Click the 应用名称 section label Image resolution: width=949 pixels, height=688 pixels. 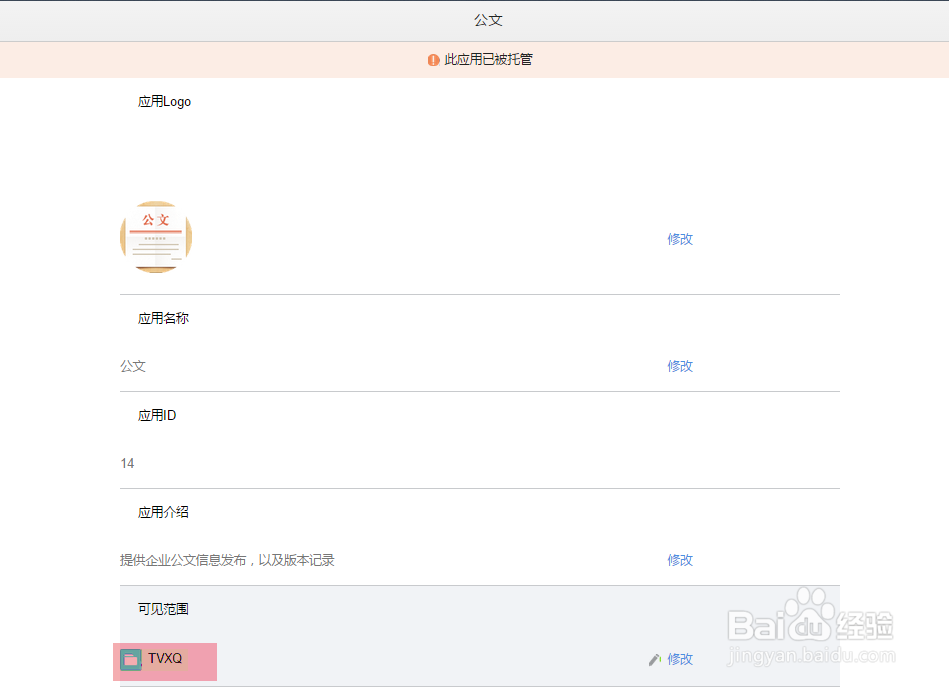163,318
